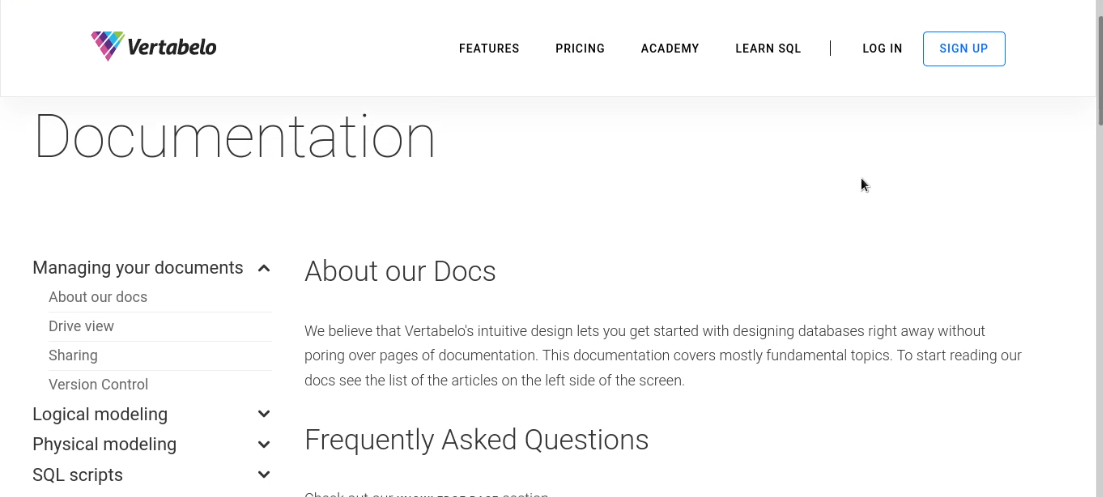This screenshot has width=1103, height=497.
Task: Open the Learn SQL link
Action: coord(768,49)
